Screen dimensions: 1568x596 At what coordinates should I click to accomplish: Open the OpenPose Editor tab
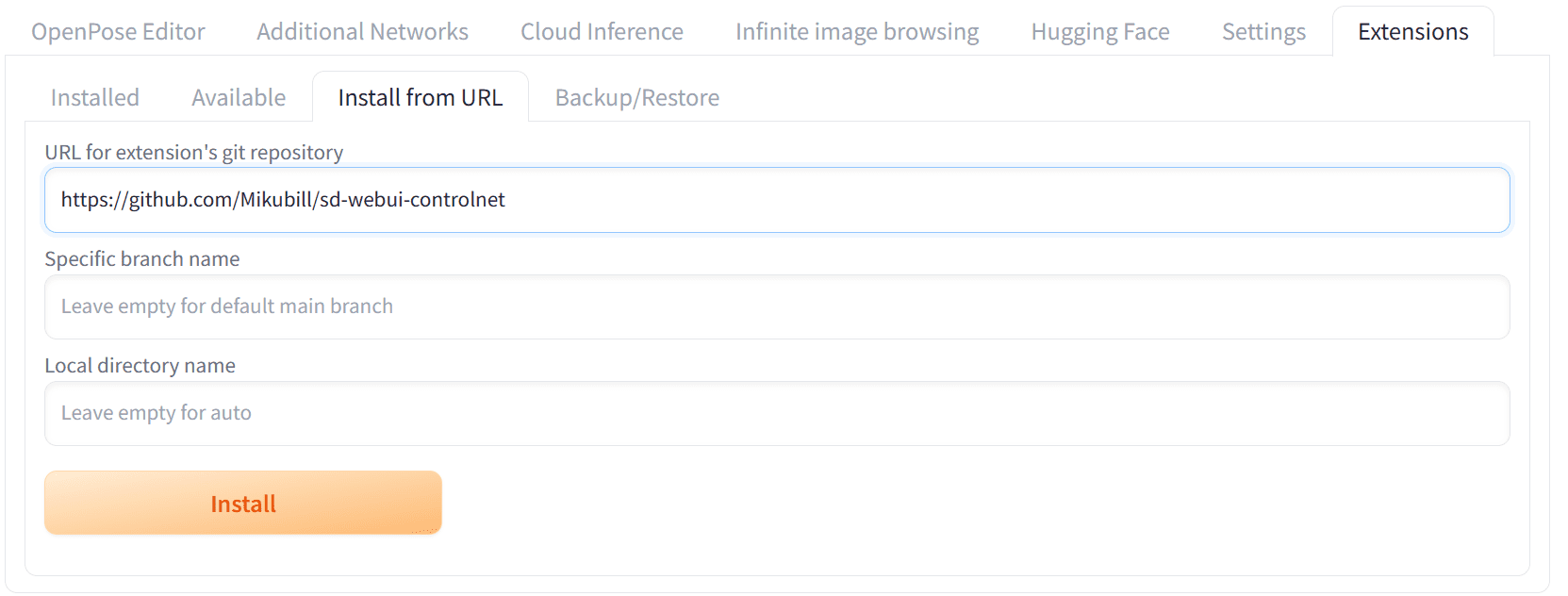point(118,32)
